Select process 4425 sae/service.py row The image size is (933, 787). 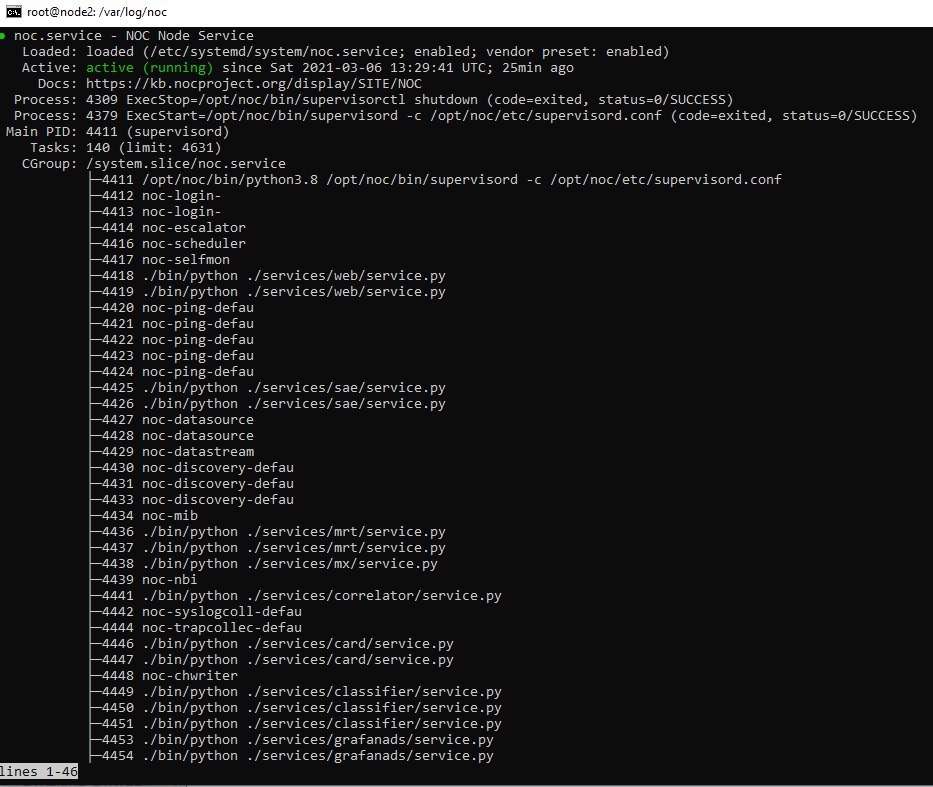[268, 388]
